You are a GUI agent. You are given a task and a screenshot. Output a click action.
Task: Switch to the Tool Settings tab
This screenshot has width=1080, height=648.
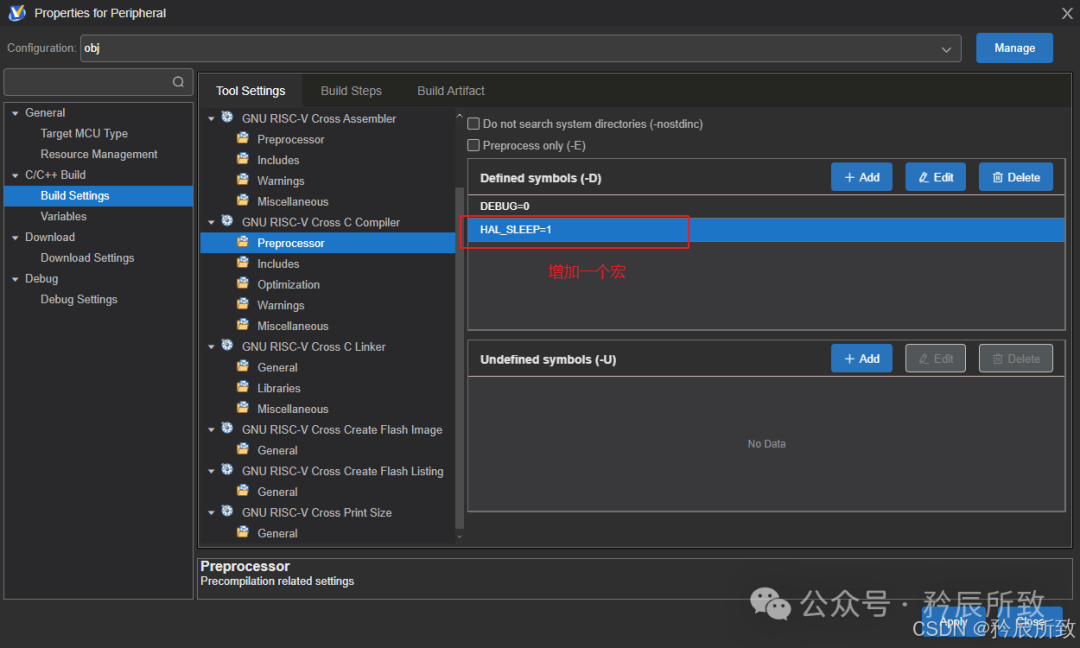pyautogui.click(x=250, y=91)
